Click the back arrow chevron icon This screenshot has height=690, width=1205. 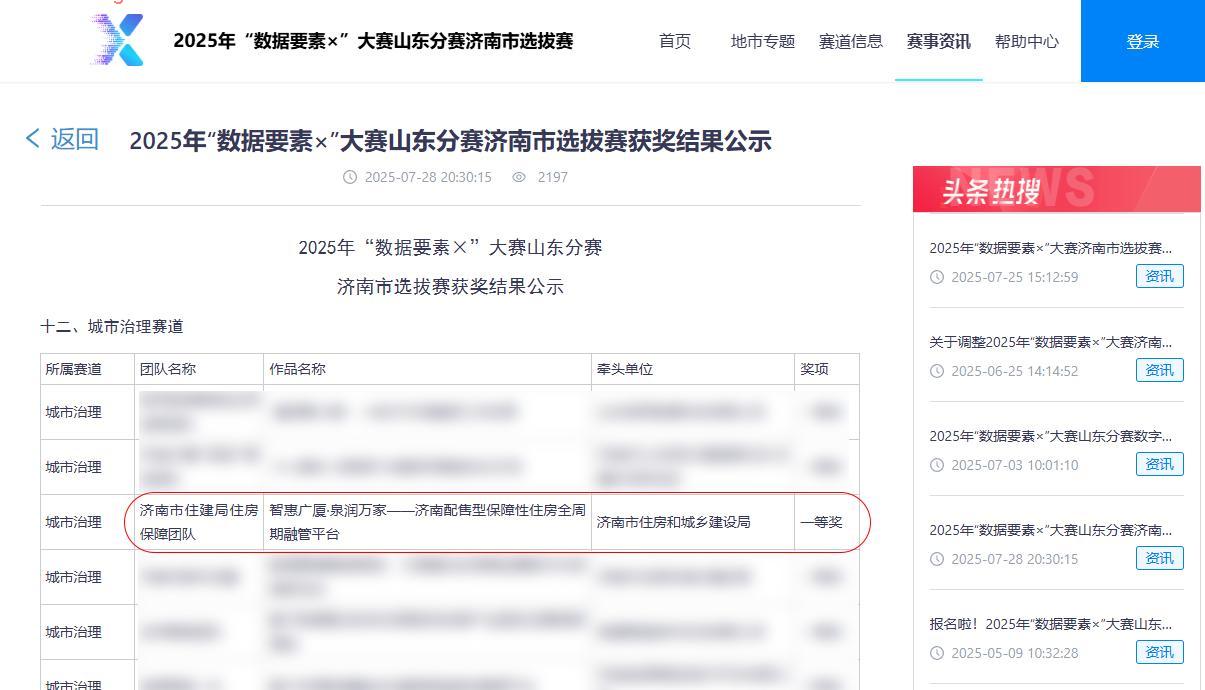tap(32, 139)
